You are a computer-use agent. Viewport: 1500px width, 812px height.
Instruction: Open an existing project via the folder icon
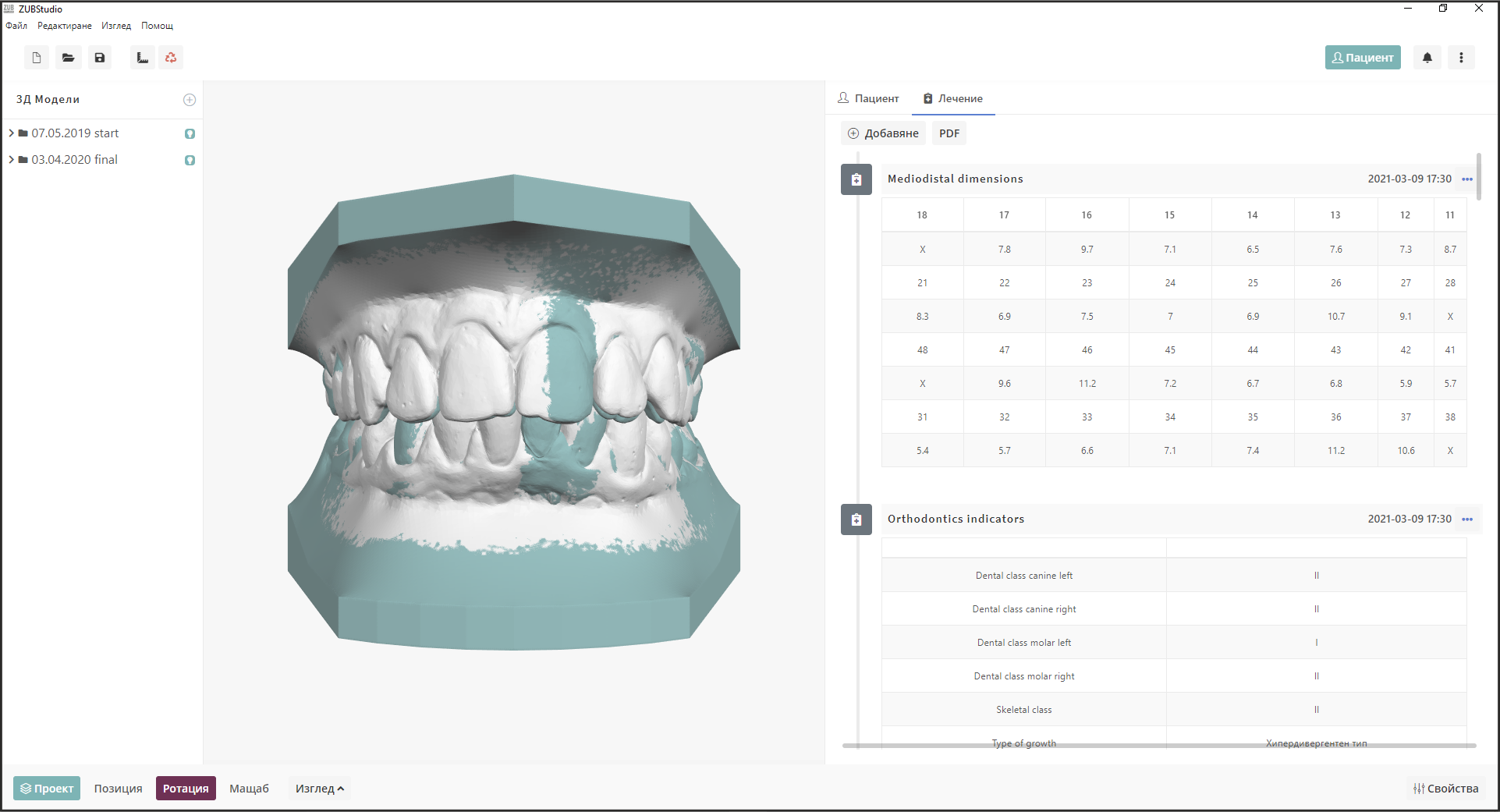point(68,57)
